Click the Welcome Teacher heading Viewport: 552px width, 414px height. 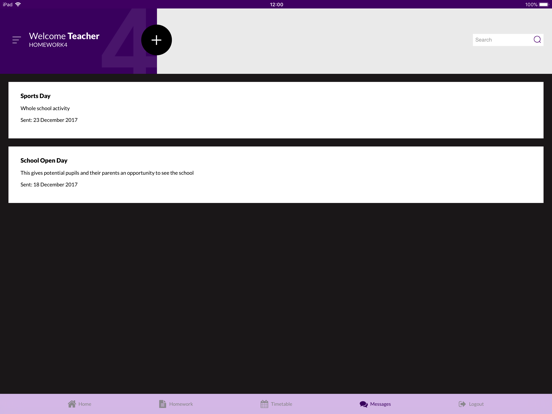coord(64,36)
